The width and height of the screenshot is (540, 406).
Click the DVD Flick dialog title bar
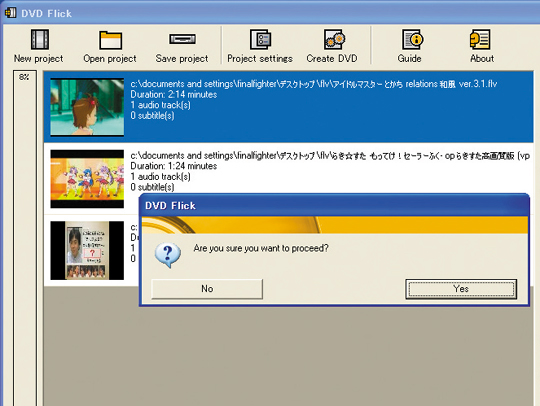[334, 206]
